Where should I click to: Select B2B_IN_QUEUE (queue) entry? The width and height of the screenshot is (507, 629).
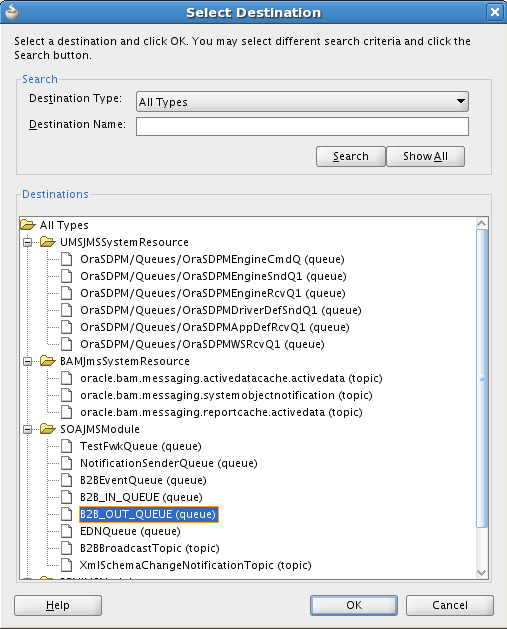pos(141,497)
